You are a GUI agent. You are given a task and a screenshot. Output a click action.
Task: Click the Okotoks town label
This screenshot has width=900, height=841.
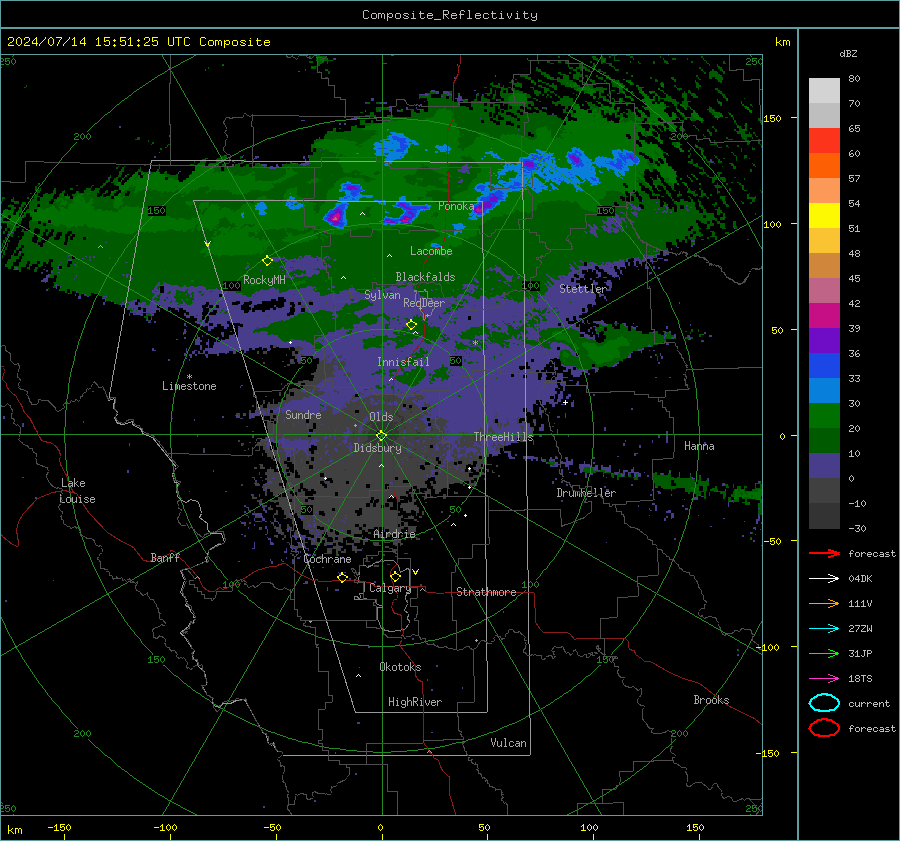(400, 667)
